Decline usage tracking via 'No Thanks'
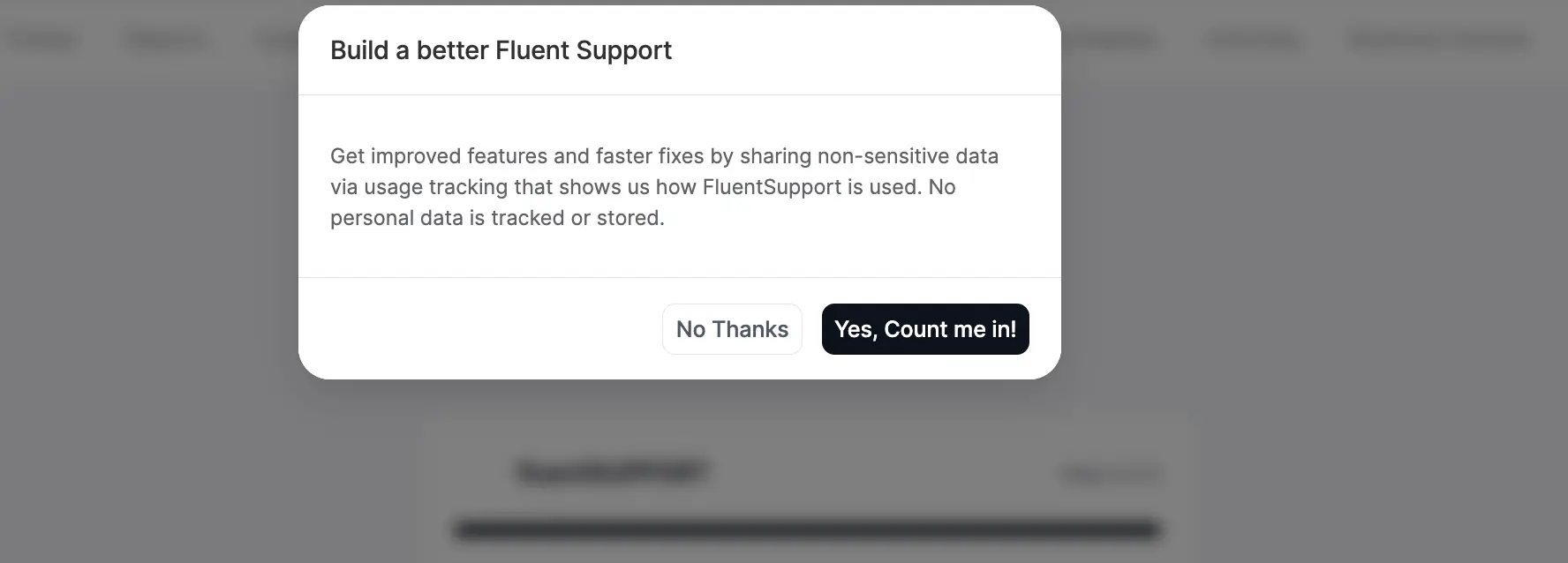The width and height of the screenshot is (1568, 563). coord(731,328)
